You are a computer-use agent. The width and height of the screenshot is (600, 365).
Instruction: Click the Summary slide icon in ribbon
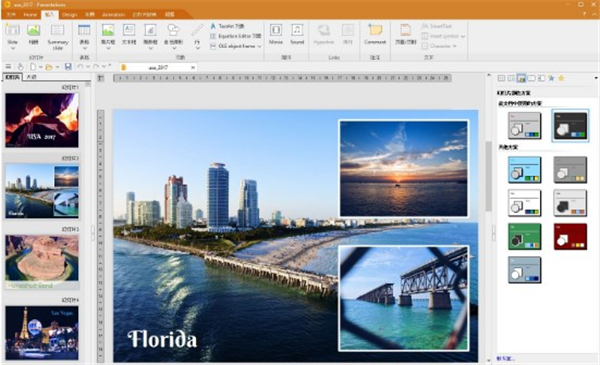57,36
